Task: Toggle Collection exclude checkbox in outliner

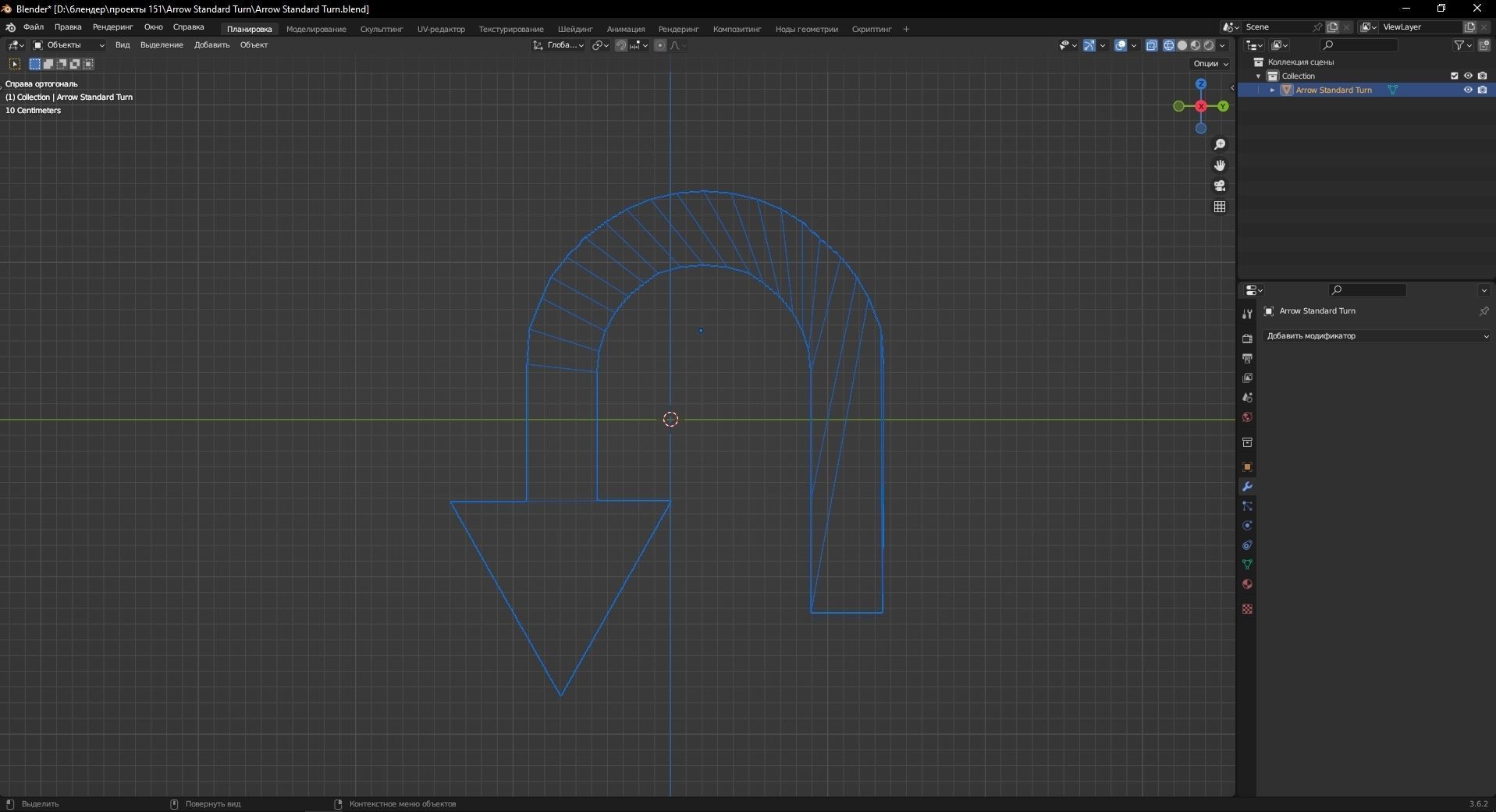Action: pyautogui.click(x=1454, y=76)
